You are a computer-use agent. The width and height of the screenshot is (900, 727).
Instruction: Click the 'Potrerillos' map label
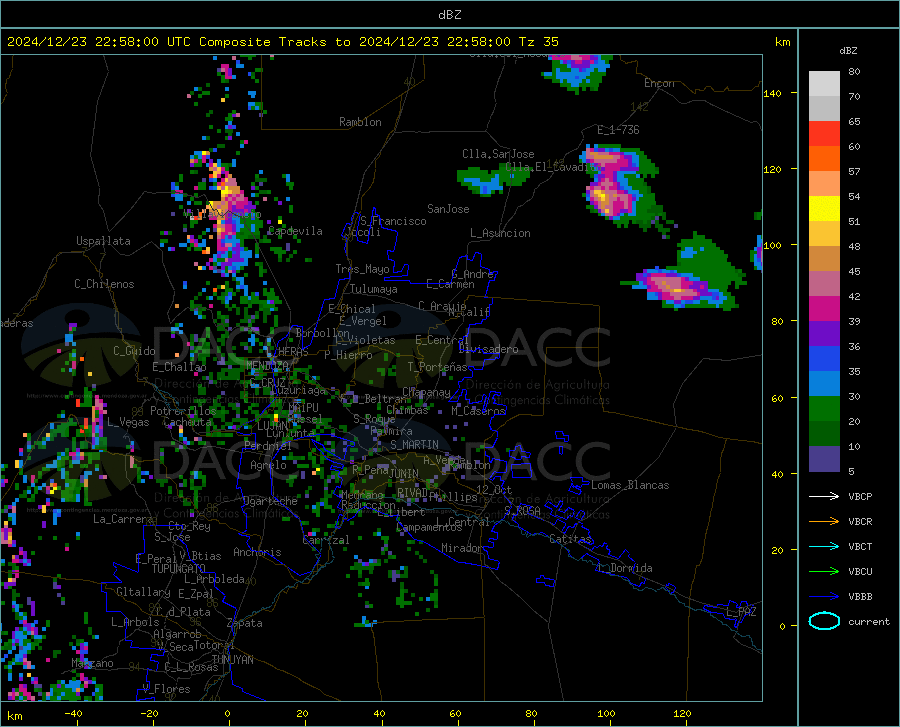[183, 411]
